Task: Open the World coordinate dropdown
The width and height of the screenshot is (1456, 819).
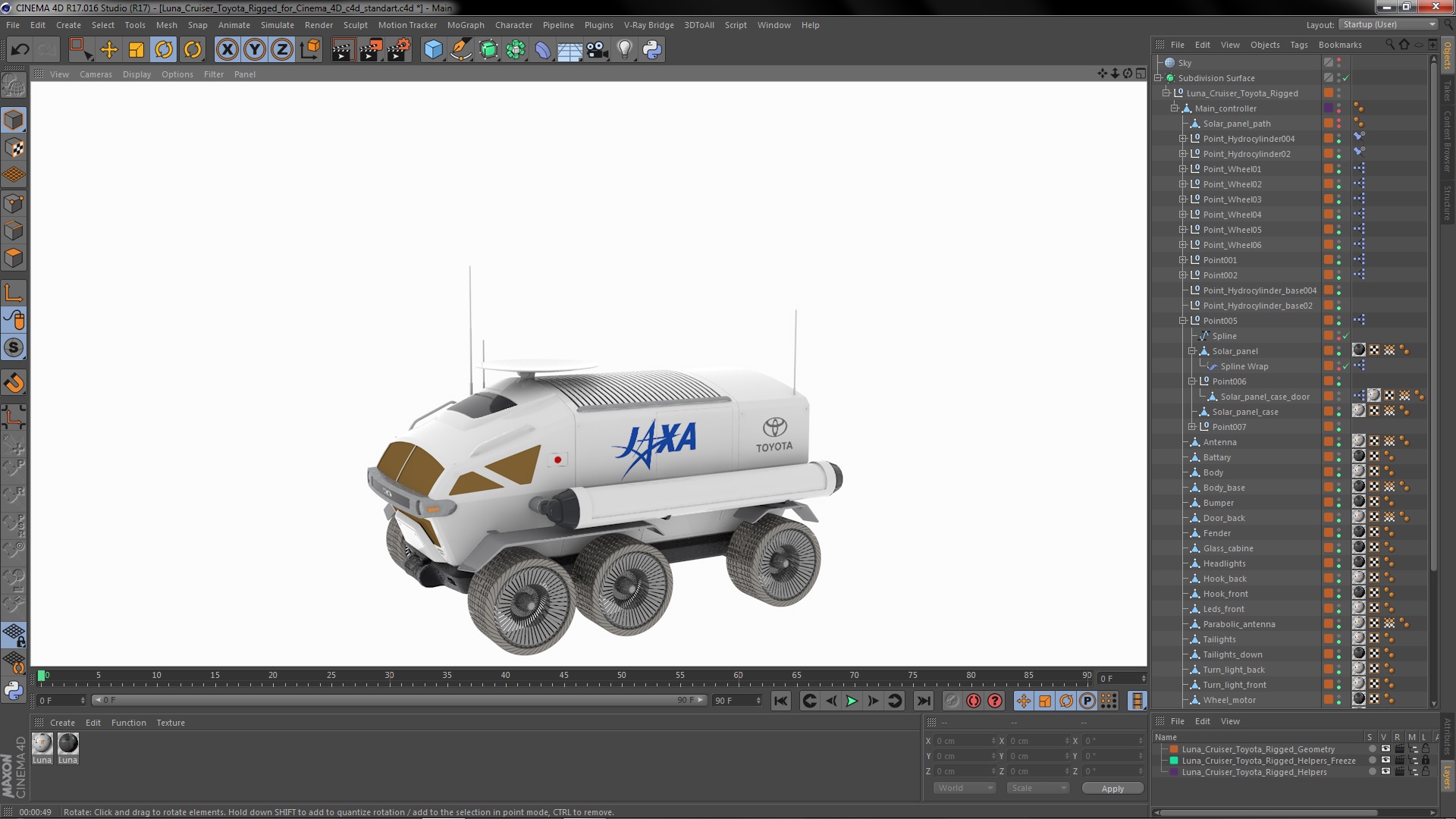Action: pyautogui.click(x=964, y=788)
